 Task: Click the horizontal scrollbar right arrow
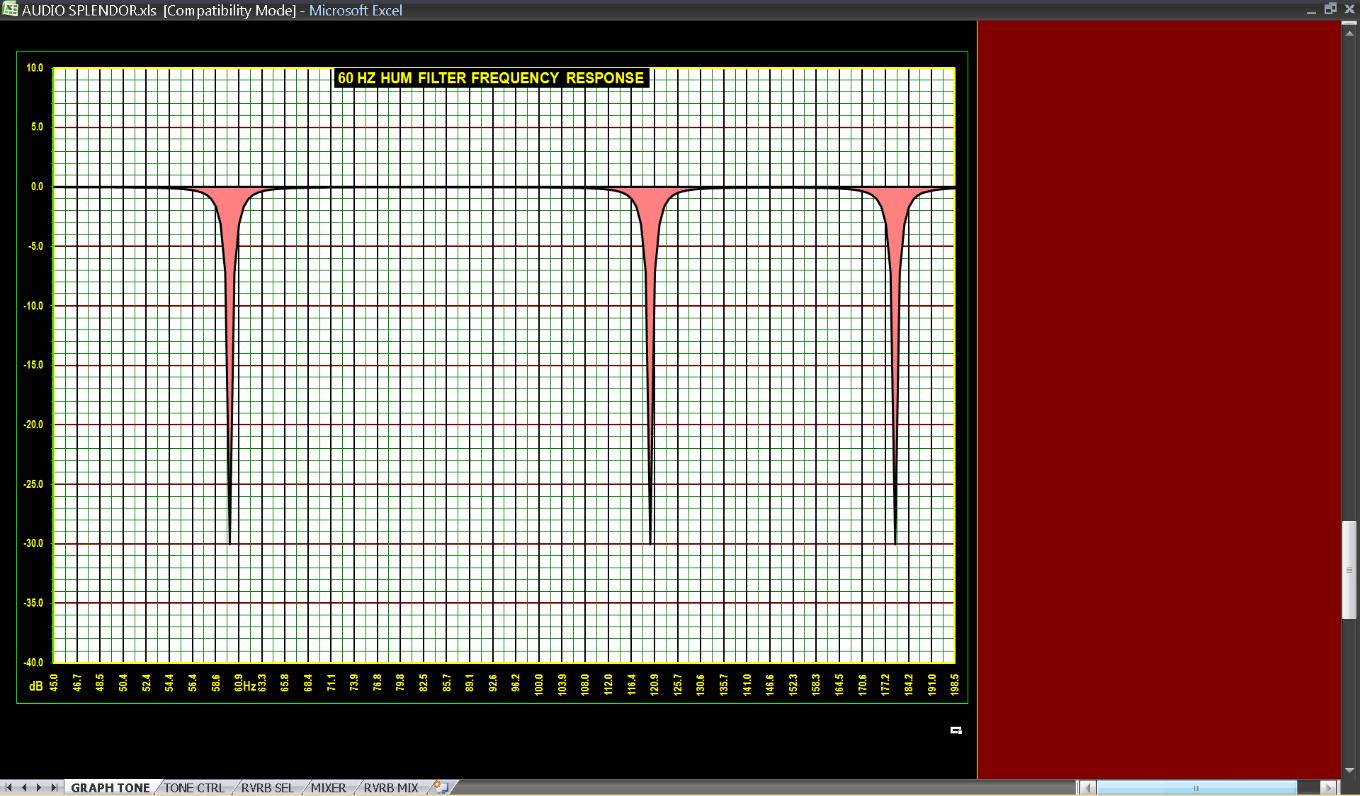pos(1329,788)
